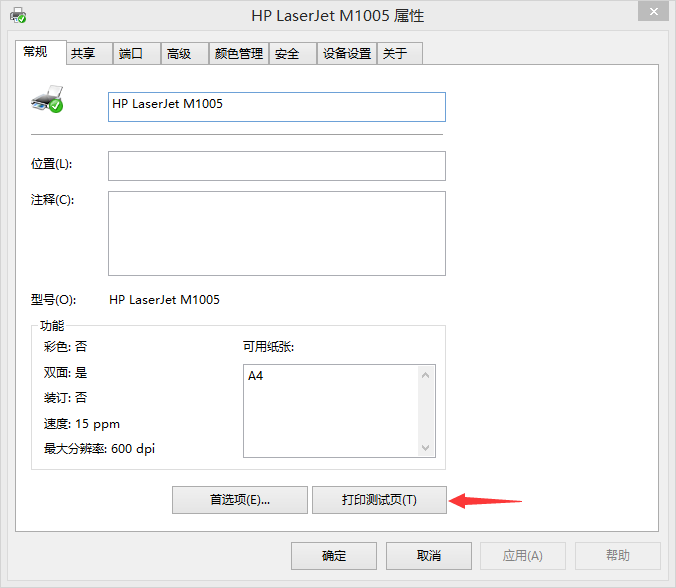Click the 打印测试页 button
This screenshot has height=588, width=676.
[x=379, y=500]
